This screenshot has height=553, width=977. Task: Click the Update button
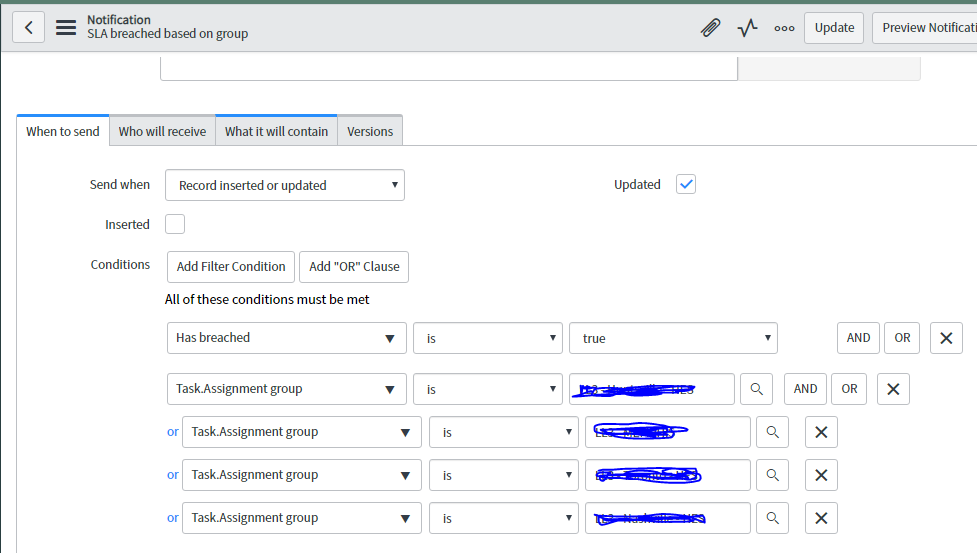[834, 28]
